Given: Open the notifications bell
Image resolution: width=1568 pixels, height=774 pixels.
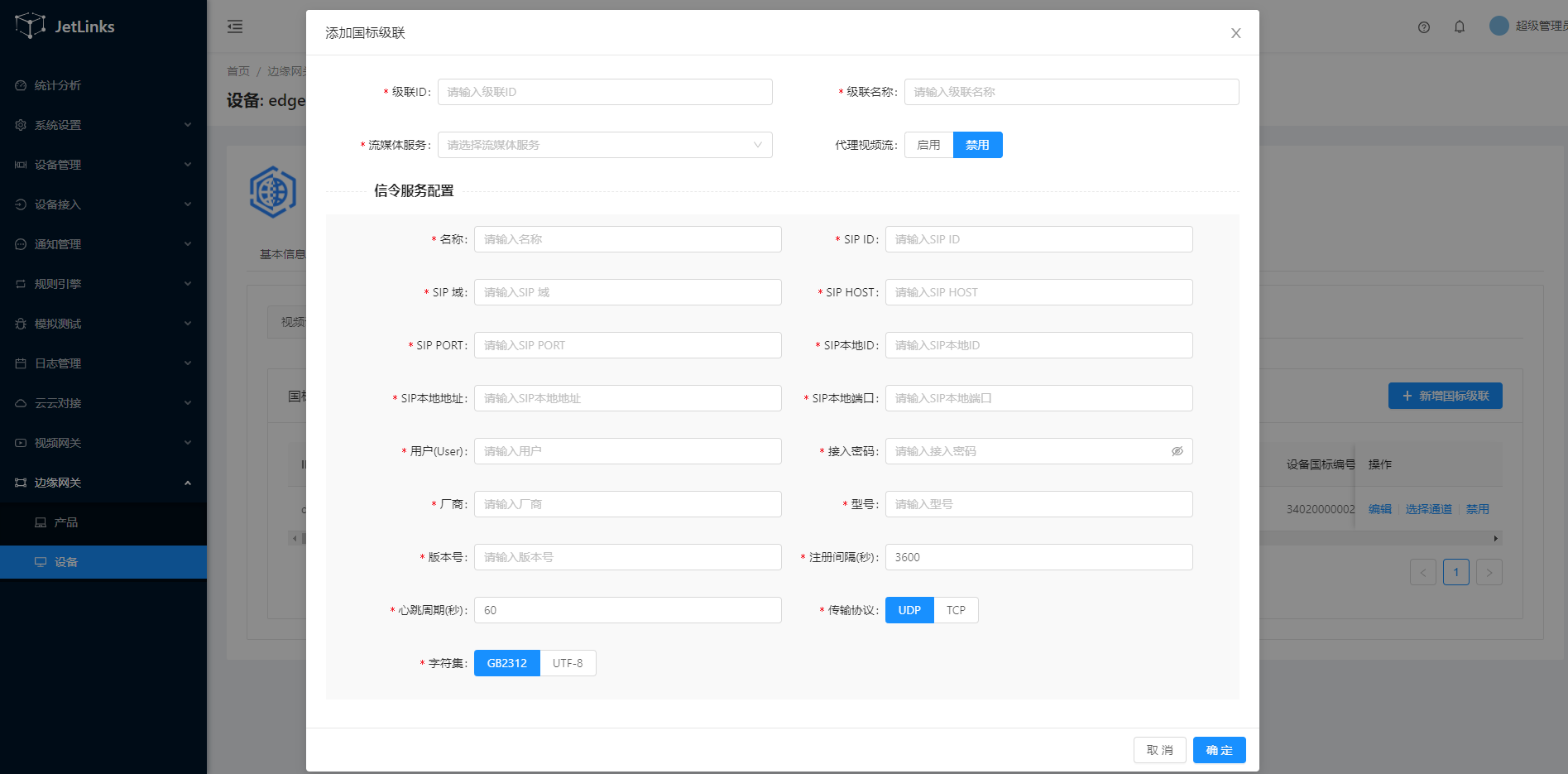Looking at the screenshot, I should pyautogui.click(x=1459, y=27).
